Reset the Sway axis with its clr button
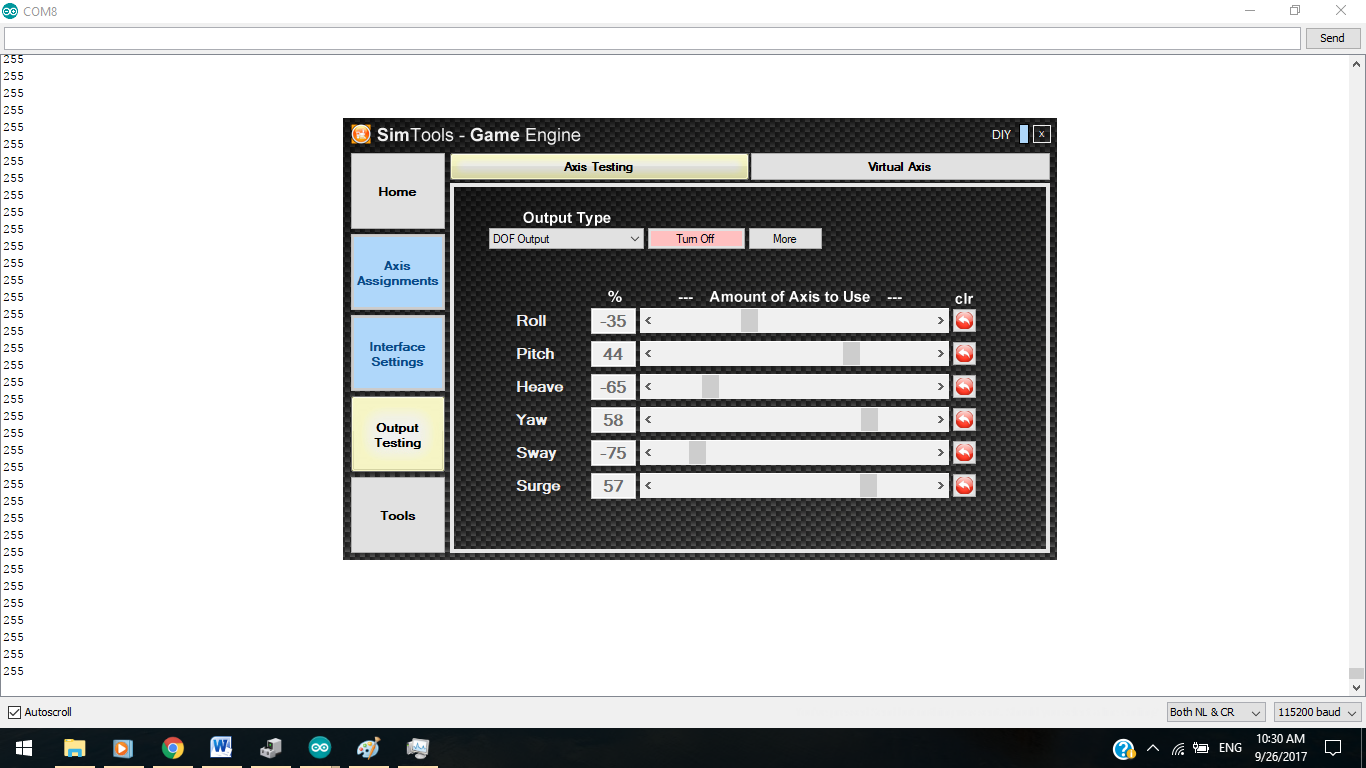Image resolution: width=1366 pixels, height=768 pixels. pyautogui.click(x=964, y=453)
